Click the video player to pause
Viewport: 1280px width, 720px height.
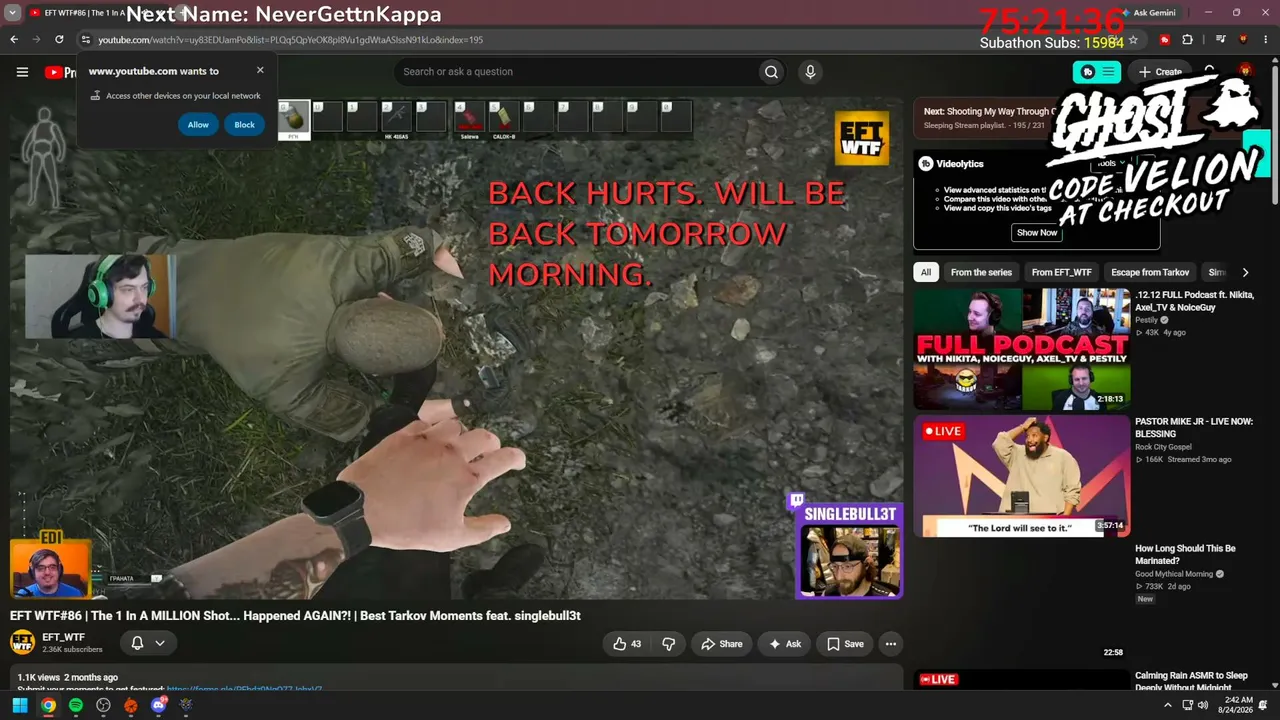point(456,348)
